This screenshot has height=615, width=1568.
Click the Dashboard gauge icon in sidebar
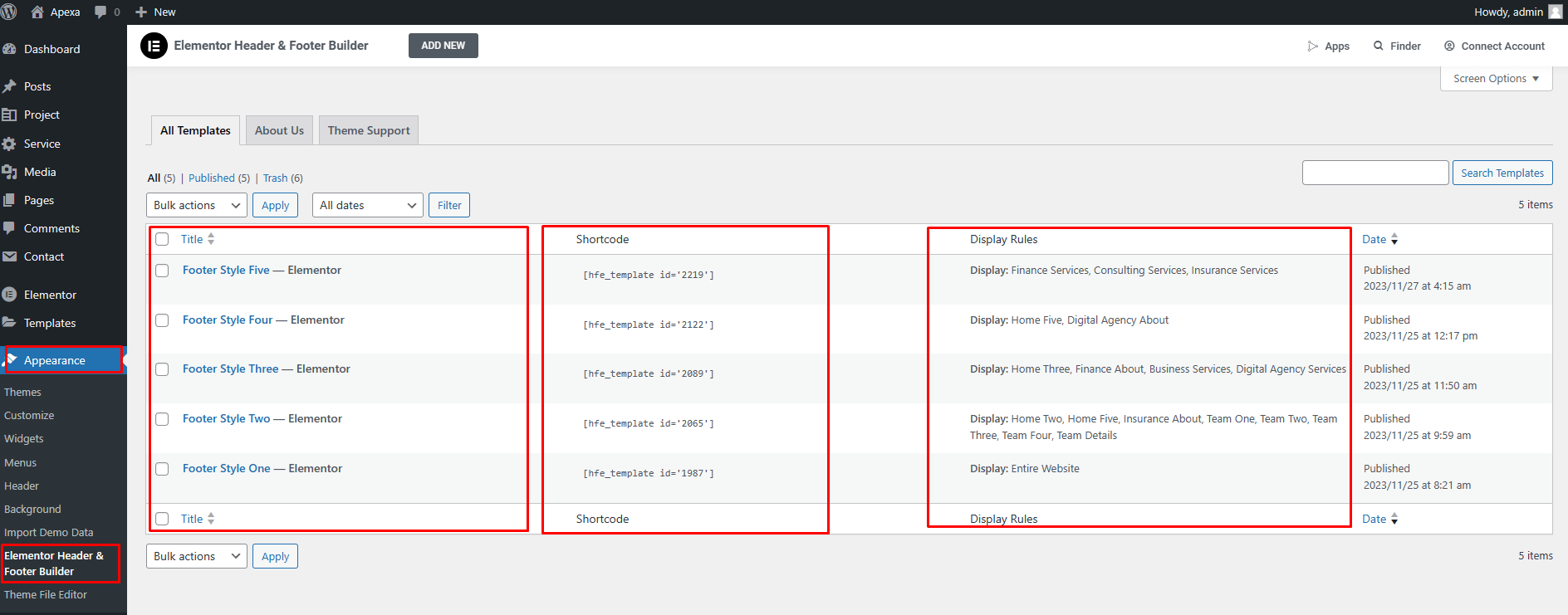click(10, 49)
